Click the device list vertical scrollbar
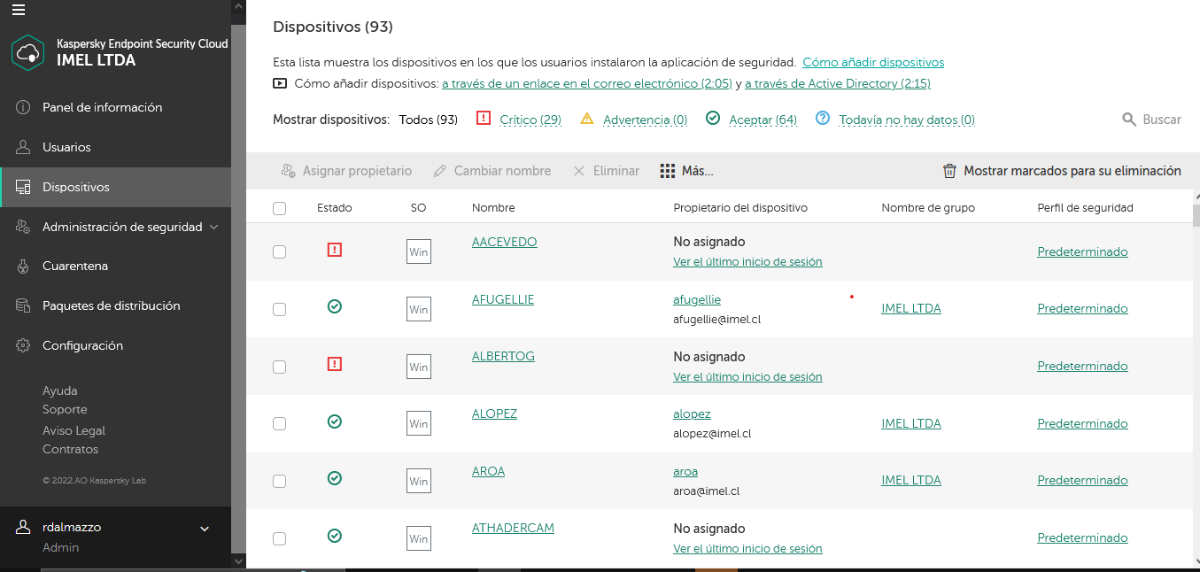The height and width of the screenshot is (572, 1200). click(1194, 216)
